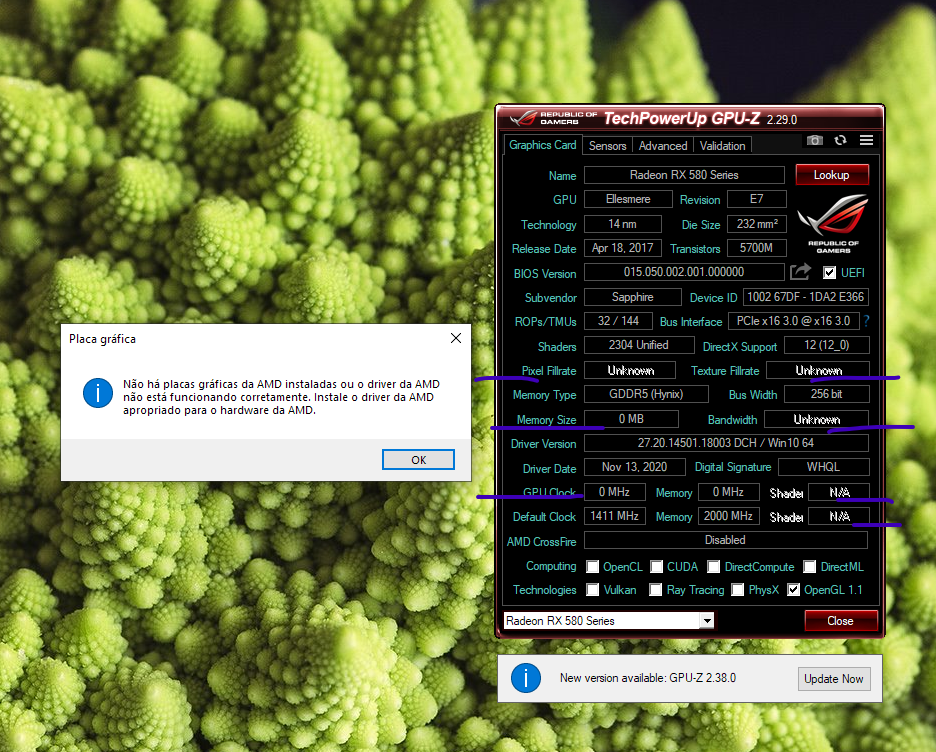936x752 pixels.
Task: Click the Texture Fillrate value Unknown
Action: [x=818, y=370]
